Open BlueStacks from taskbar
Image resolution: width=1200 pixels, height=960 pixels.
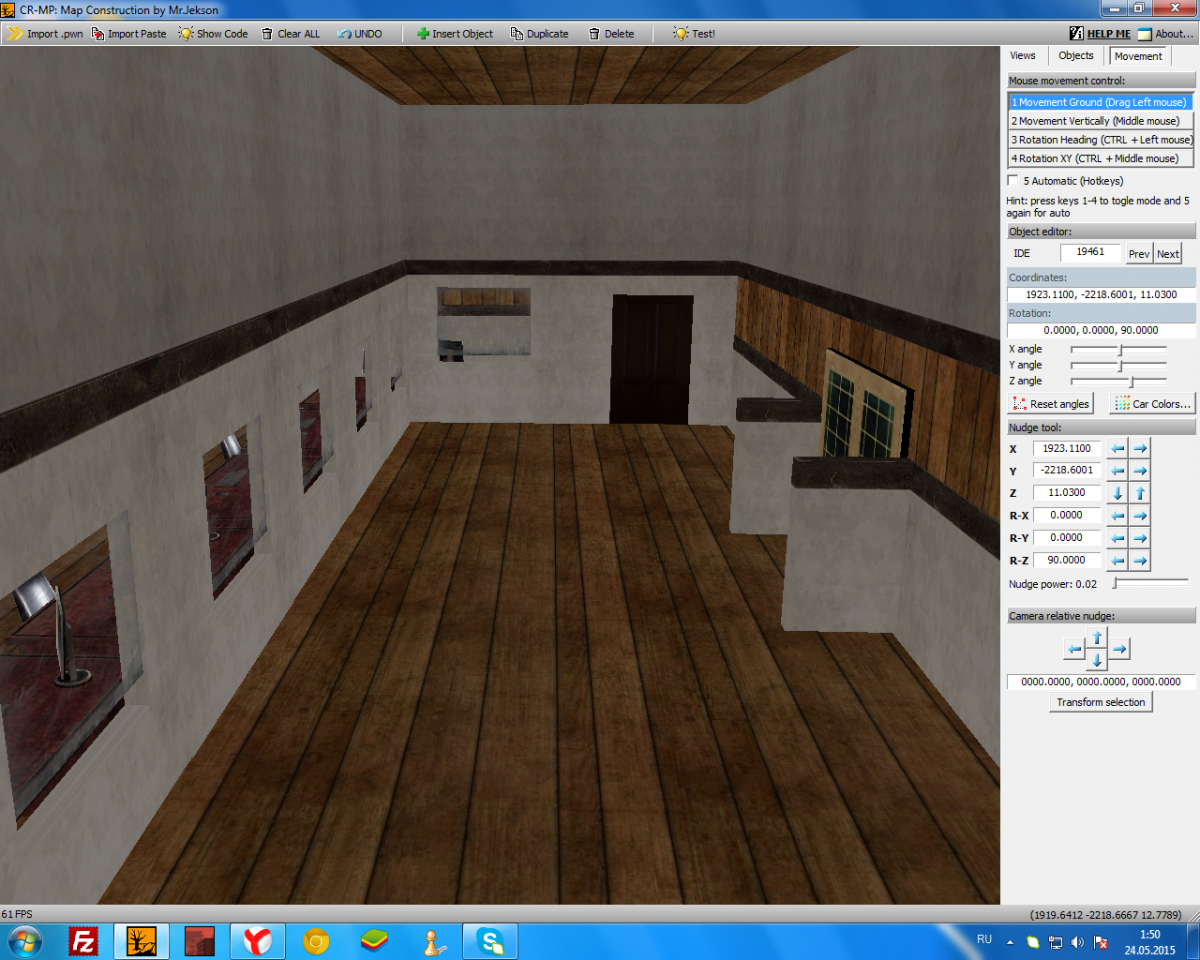pos(374,941)
